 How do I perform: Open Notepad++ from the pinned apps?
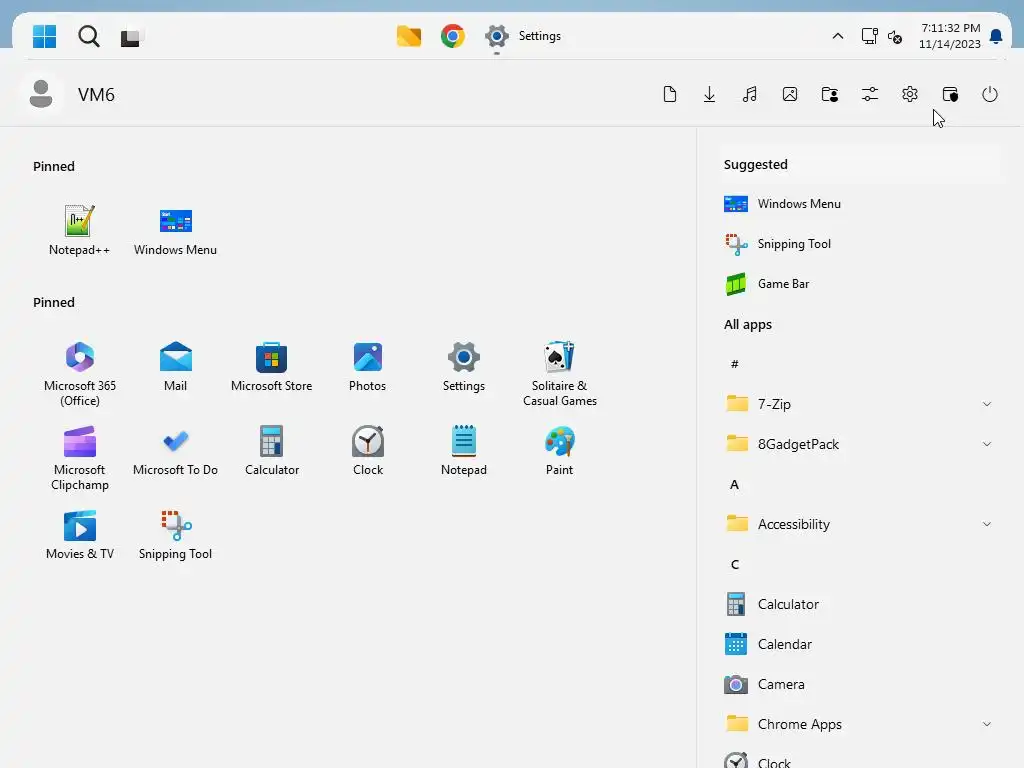[79, 230]
